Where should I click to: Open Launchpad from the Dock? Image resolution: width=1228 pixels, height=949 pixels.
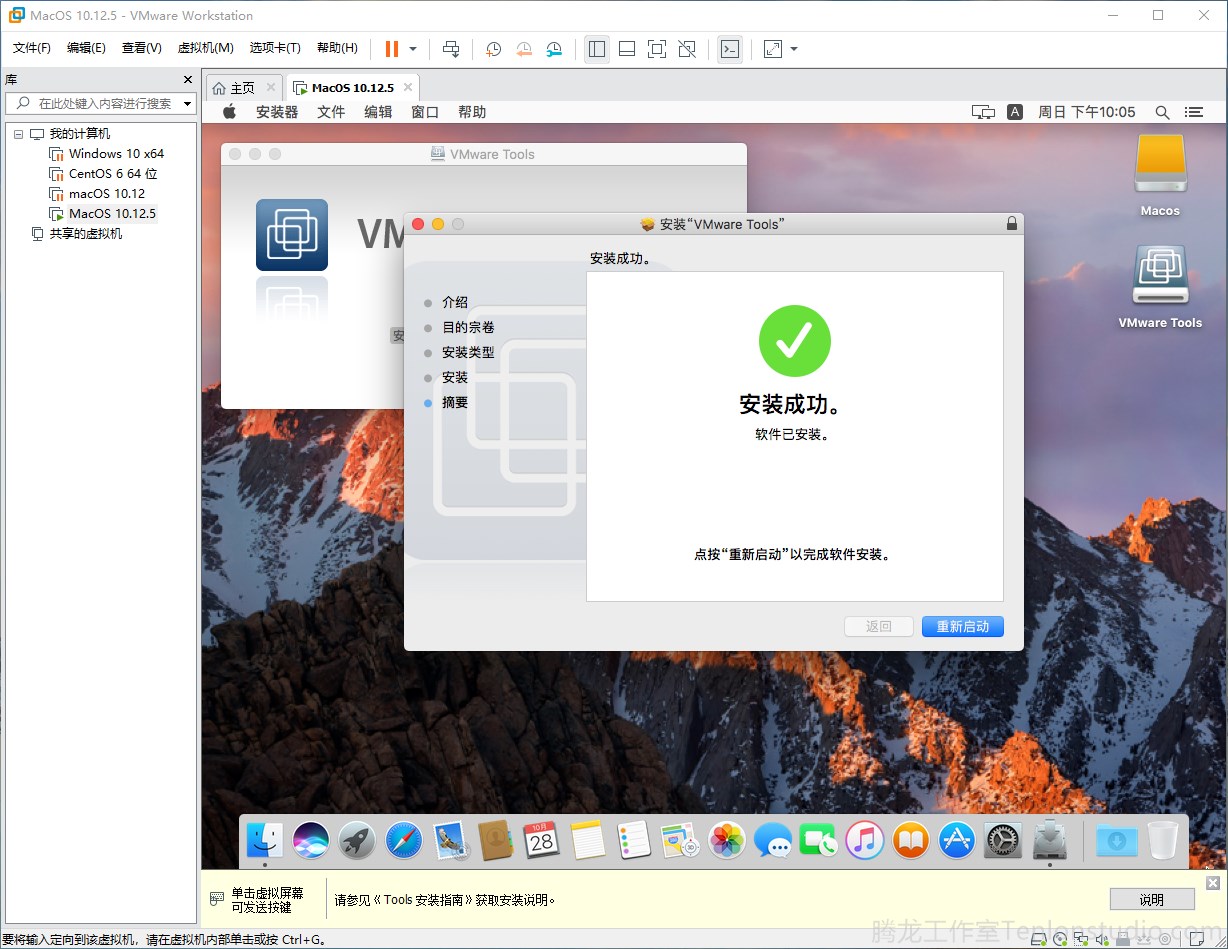pyautogui.click(x=357, y=841)
